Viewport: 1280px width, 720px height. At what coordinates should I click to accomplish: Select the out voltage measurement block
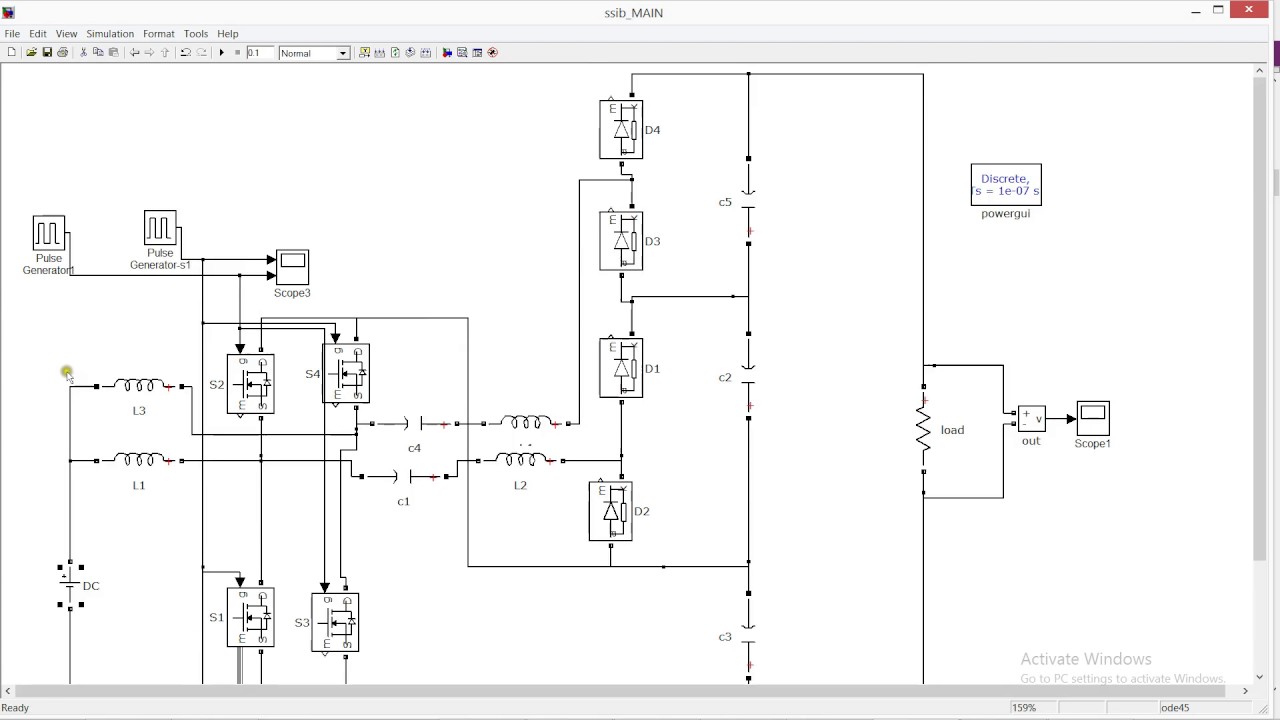click(x=1031, y=418)
